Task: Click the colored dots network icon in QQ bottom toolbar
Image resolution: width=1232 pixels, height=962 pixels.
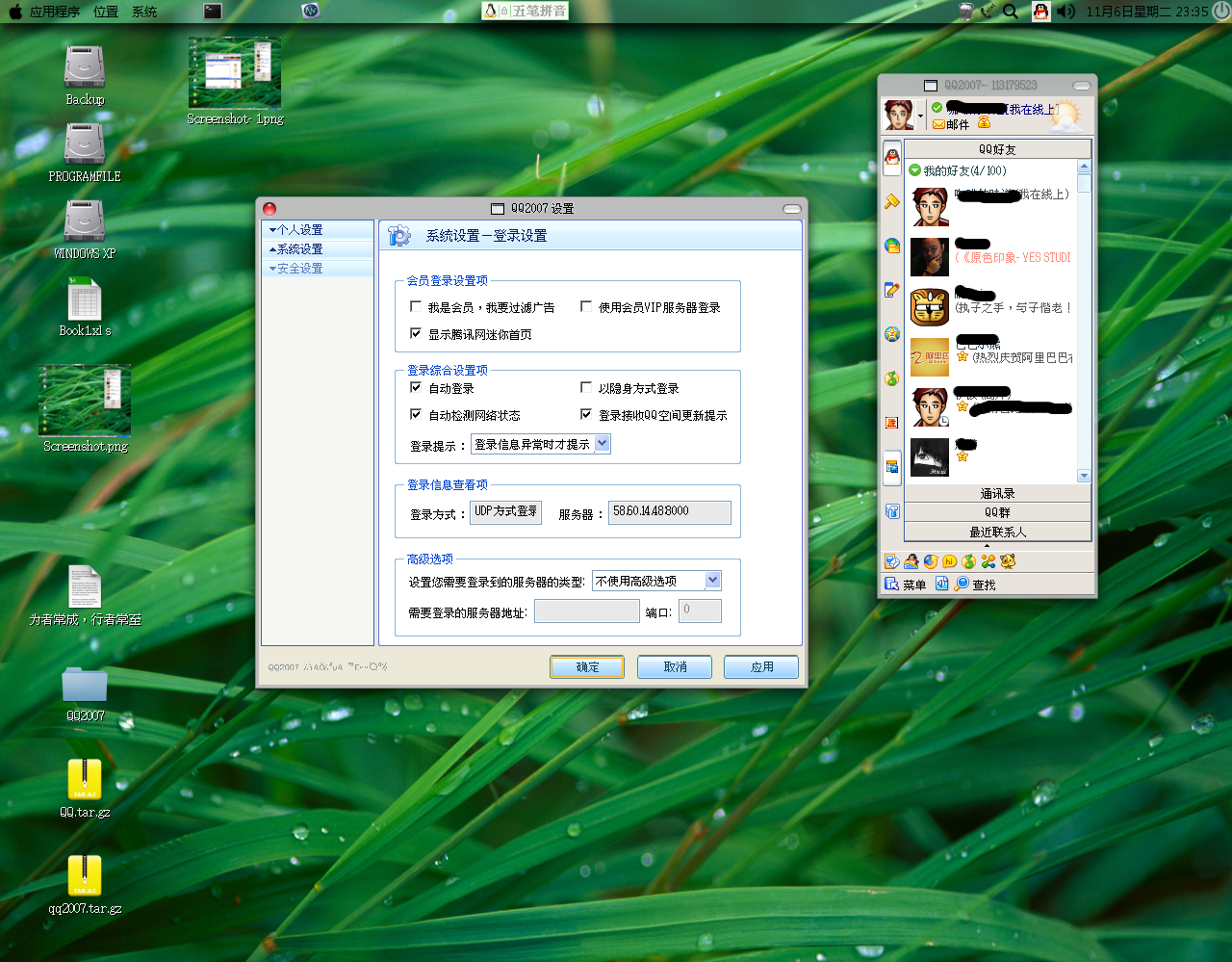Action: pyautogui.click(x=988, y=561)
